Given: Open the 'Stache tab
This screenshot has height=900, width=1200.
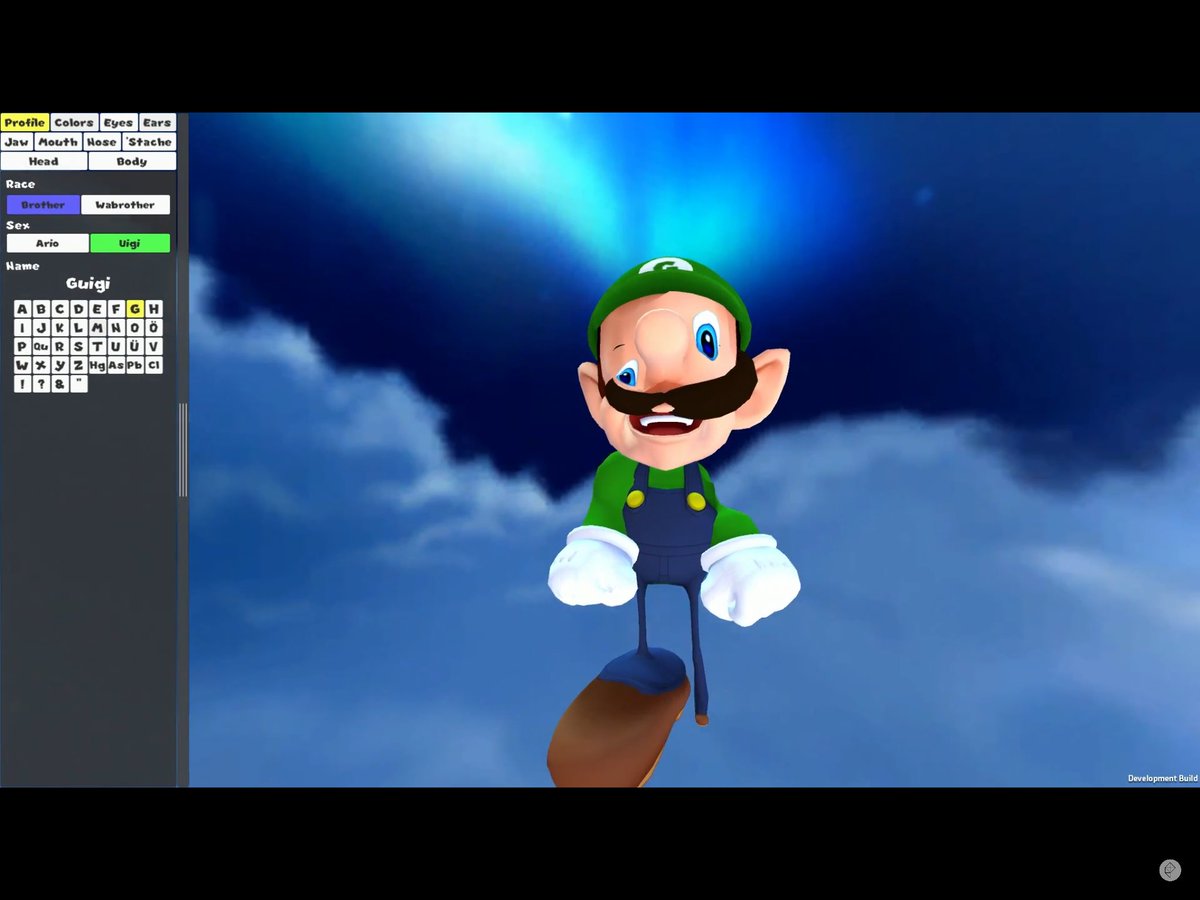Looking at the screenshot, I should pyautogui.click(x=149, y=142).
